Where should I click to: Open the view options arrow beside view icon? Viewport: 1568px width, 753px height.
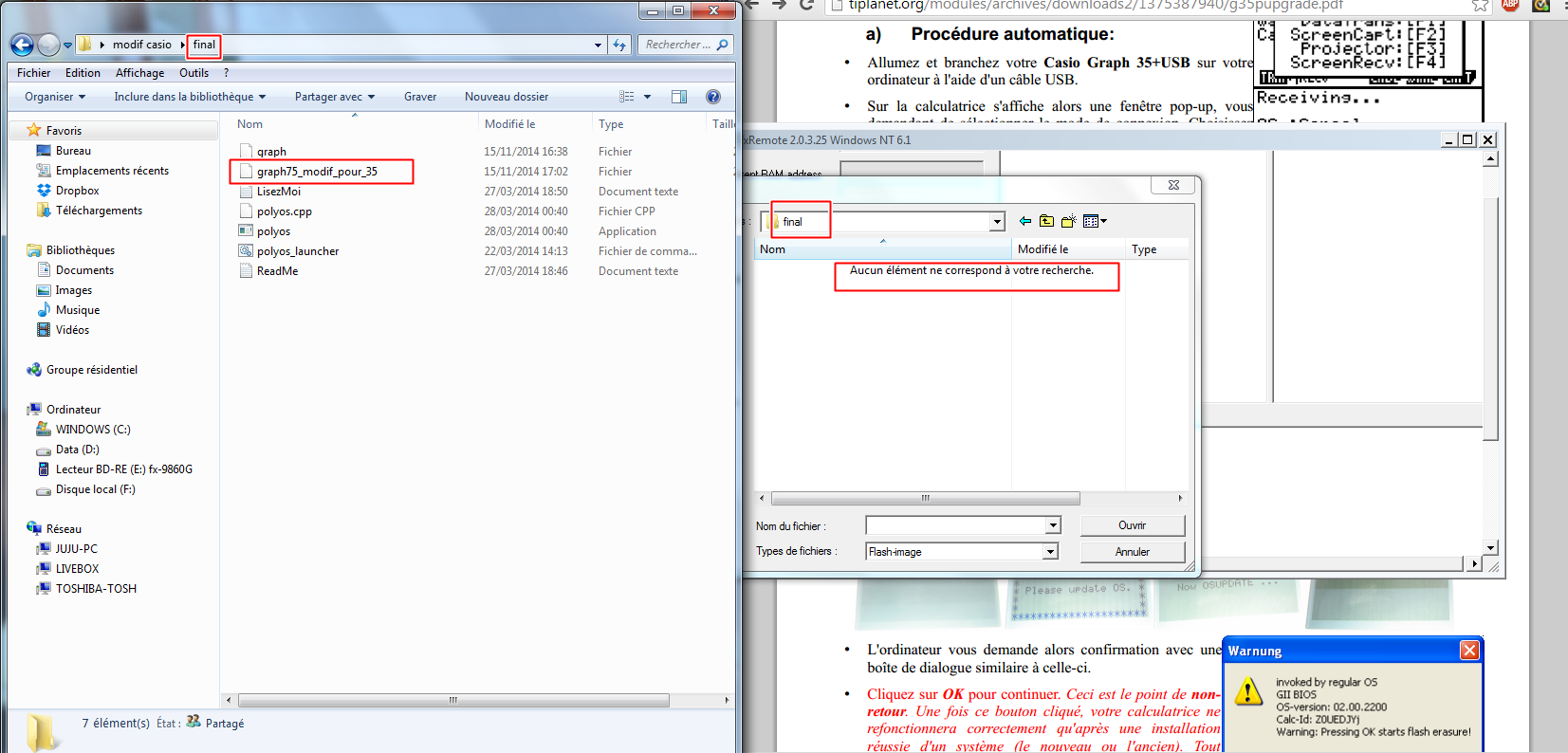pos(648,97)
